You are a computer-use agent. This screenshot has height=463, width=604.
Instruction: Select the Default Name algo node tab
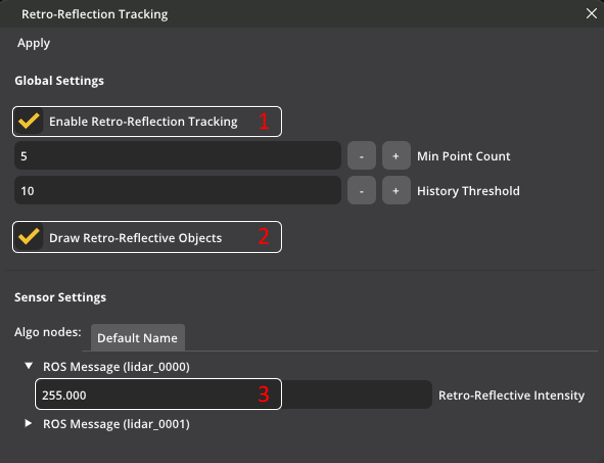click(138, 338)
